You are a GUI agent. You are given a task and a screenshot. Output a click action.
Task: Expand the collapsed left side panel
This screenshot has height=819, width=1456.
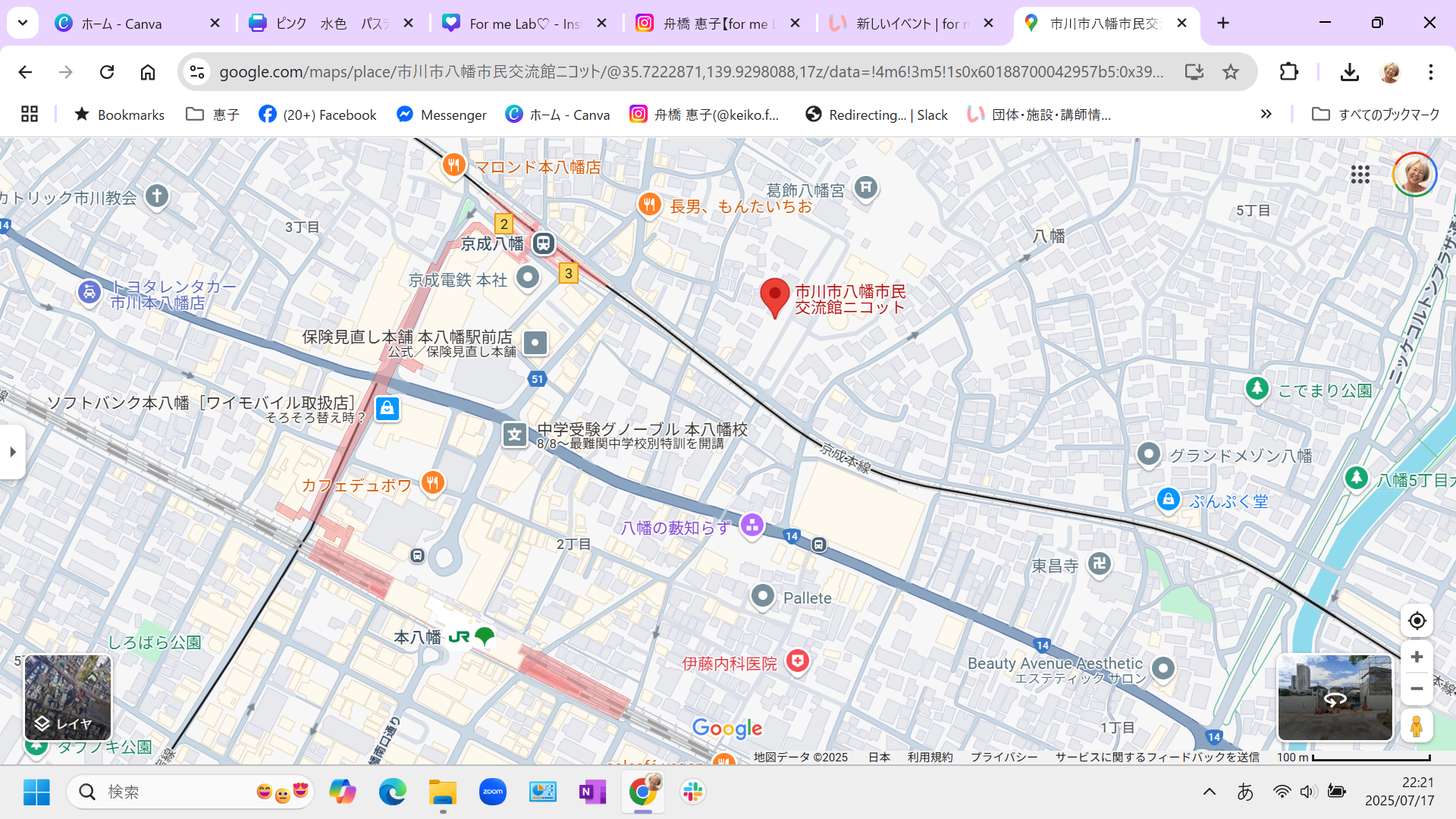pos(12,452)
